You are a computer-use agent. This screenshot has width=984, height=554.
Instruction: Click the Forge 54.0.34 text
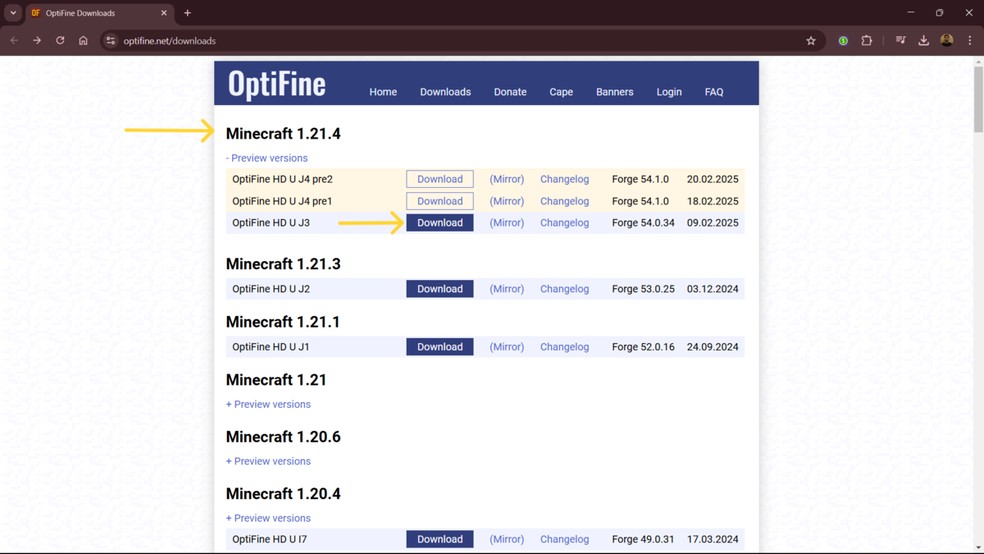coord(643,223)
